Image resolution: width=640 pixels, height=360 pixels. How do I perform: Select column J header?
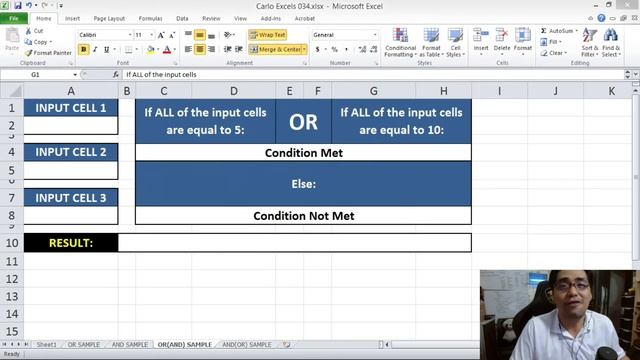[555, 91]
